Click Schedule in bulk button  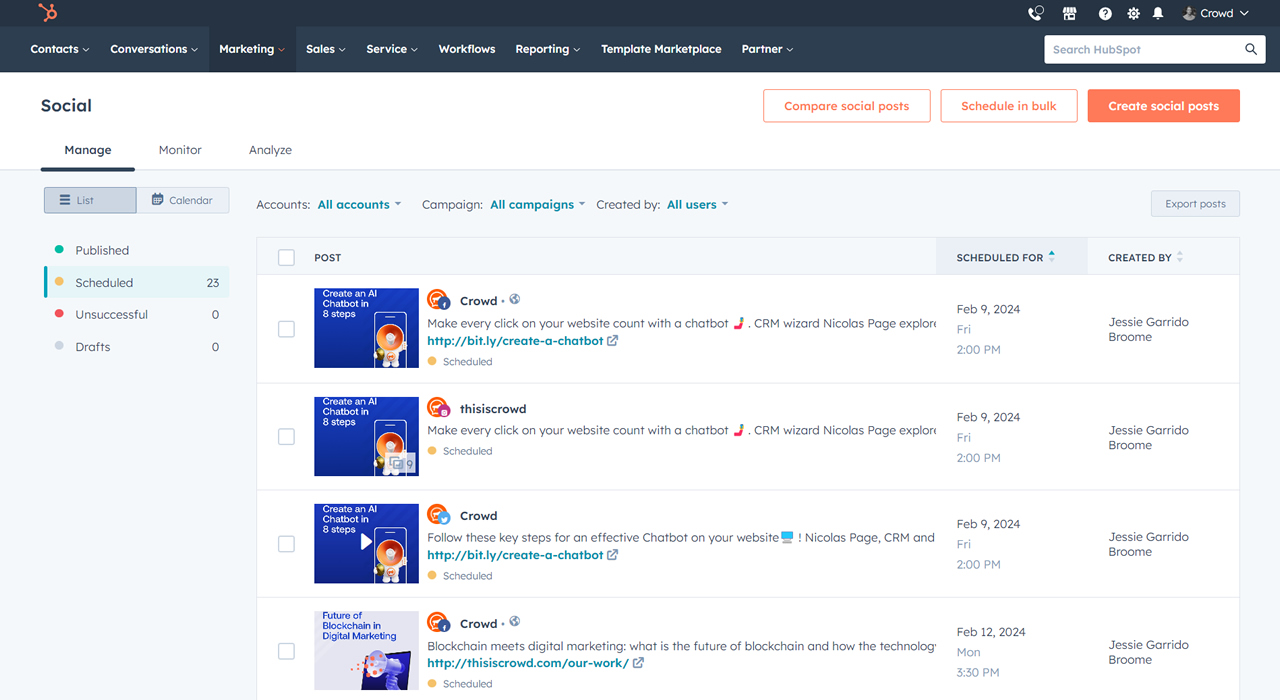click(x=1009, y=106)
